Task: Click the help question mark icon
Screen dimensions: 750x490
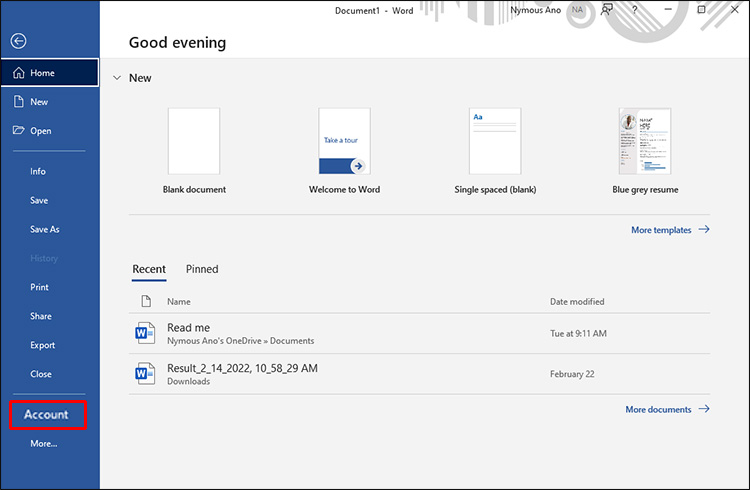Action: pos(635,9)
